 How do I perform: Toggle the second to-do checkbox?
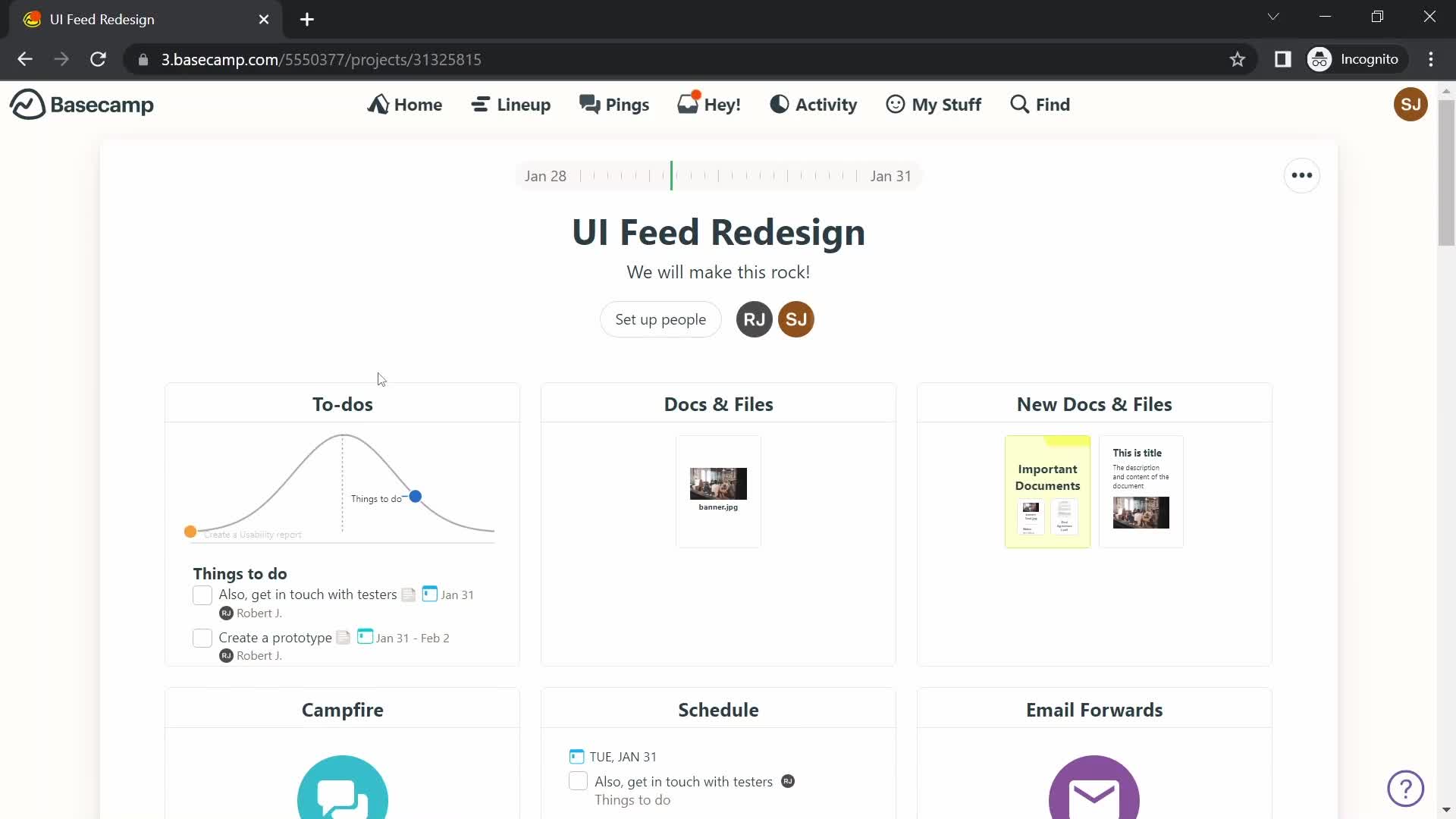coord(201,637)
